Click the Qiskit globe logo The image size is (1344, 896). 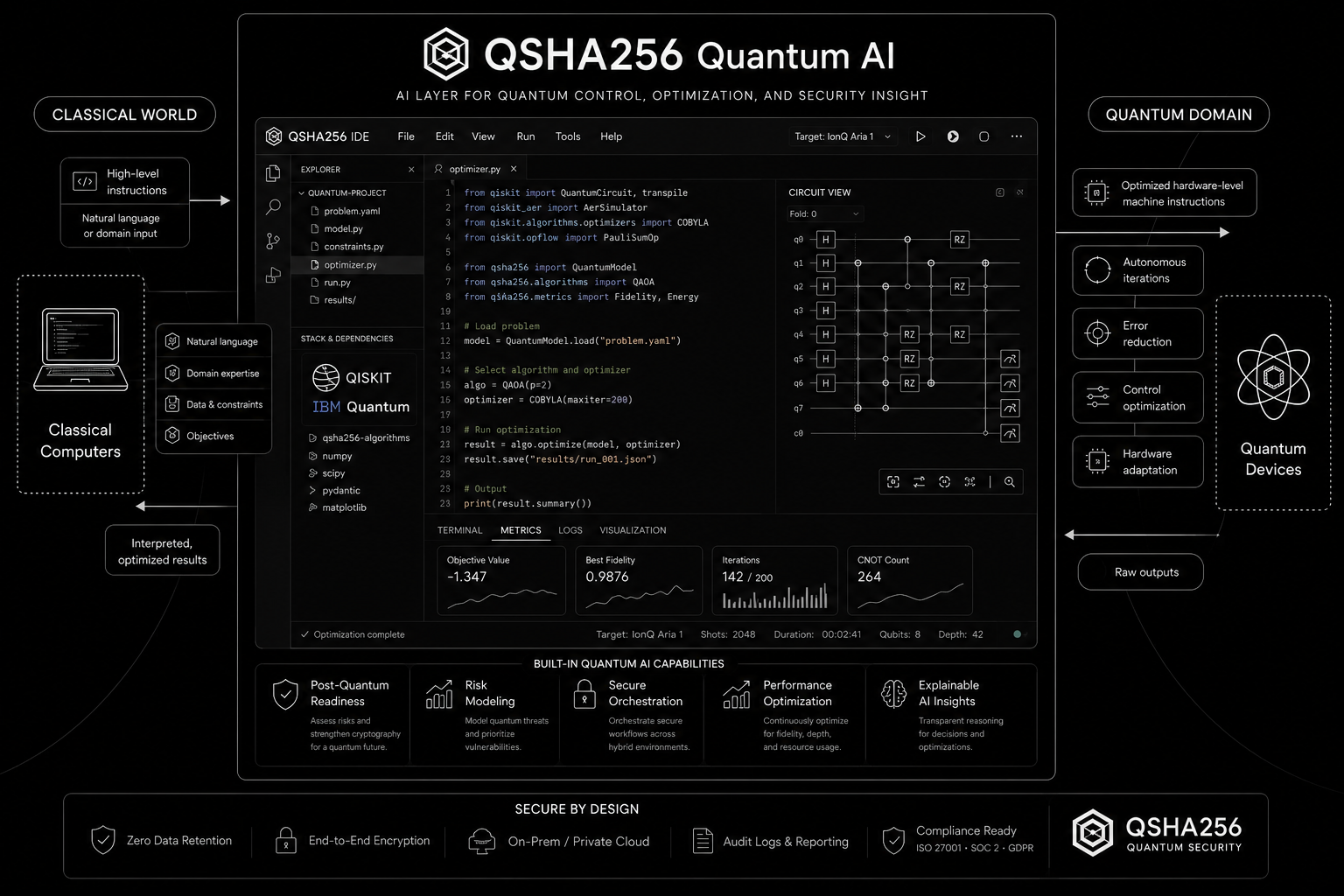pyautogui.click(x=325, y=377)
